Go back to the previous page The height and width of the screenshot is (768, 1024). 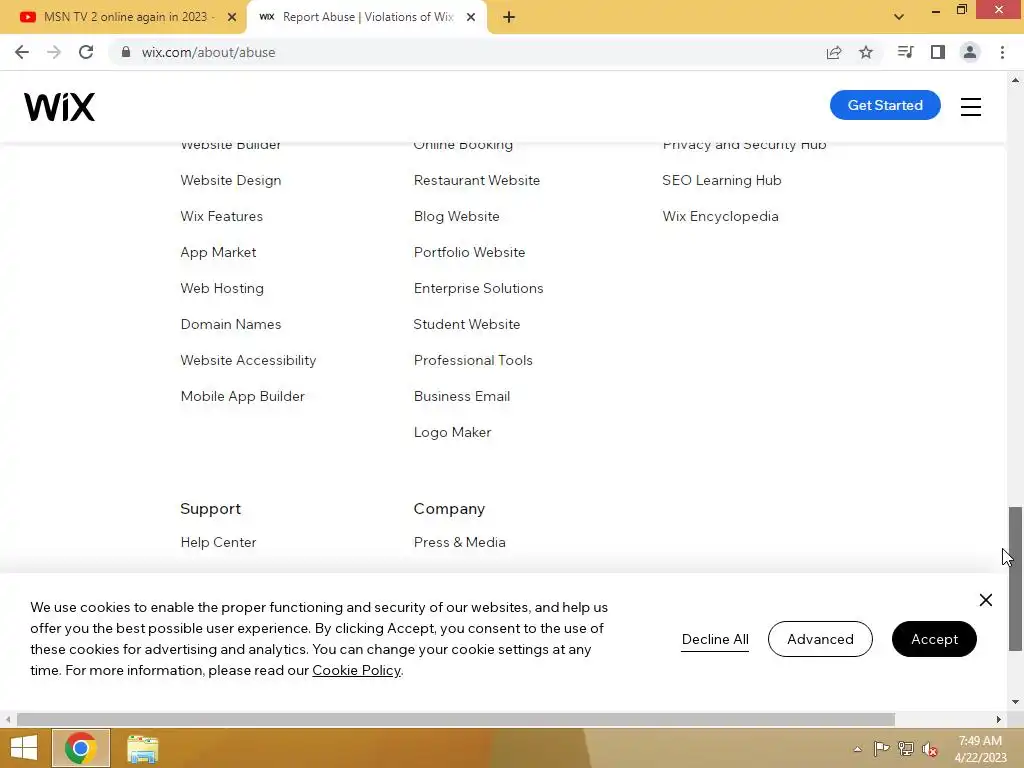(22, 52)
